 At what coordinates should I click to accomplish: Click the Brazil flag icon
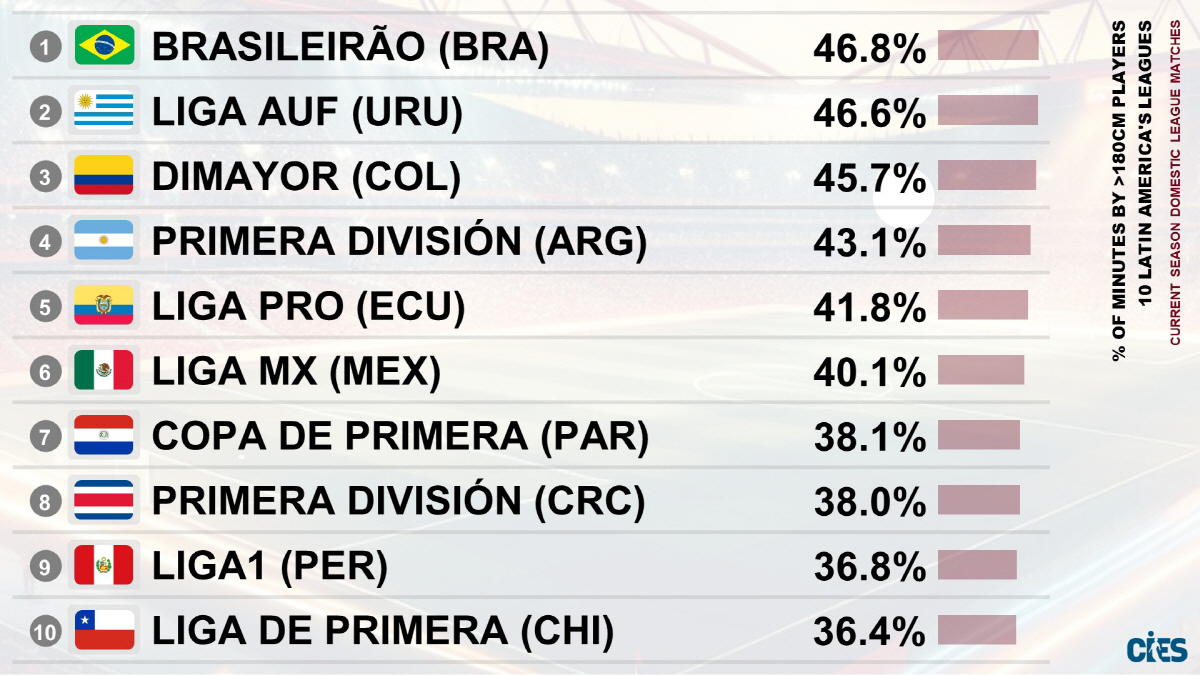pos(104,46)
